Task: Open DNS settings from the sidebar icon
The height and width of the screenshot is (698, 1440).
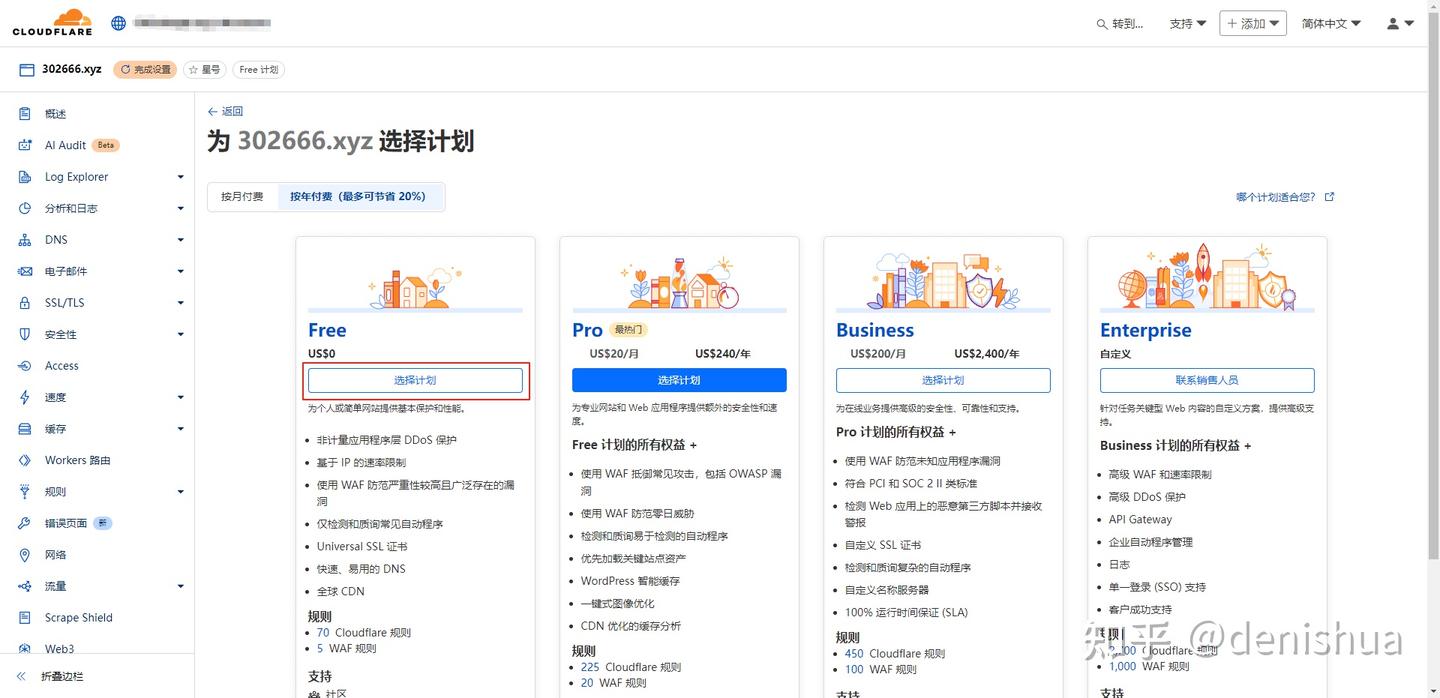Action: [x=25, y=239]
